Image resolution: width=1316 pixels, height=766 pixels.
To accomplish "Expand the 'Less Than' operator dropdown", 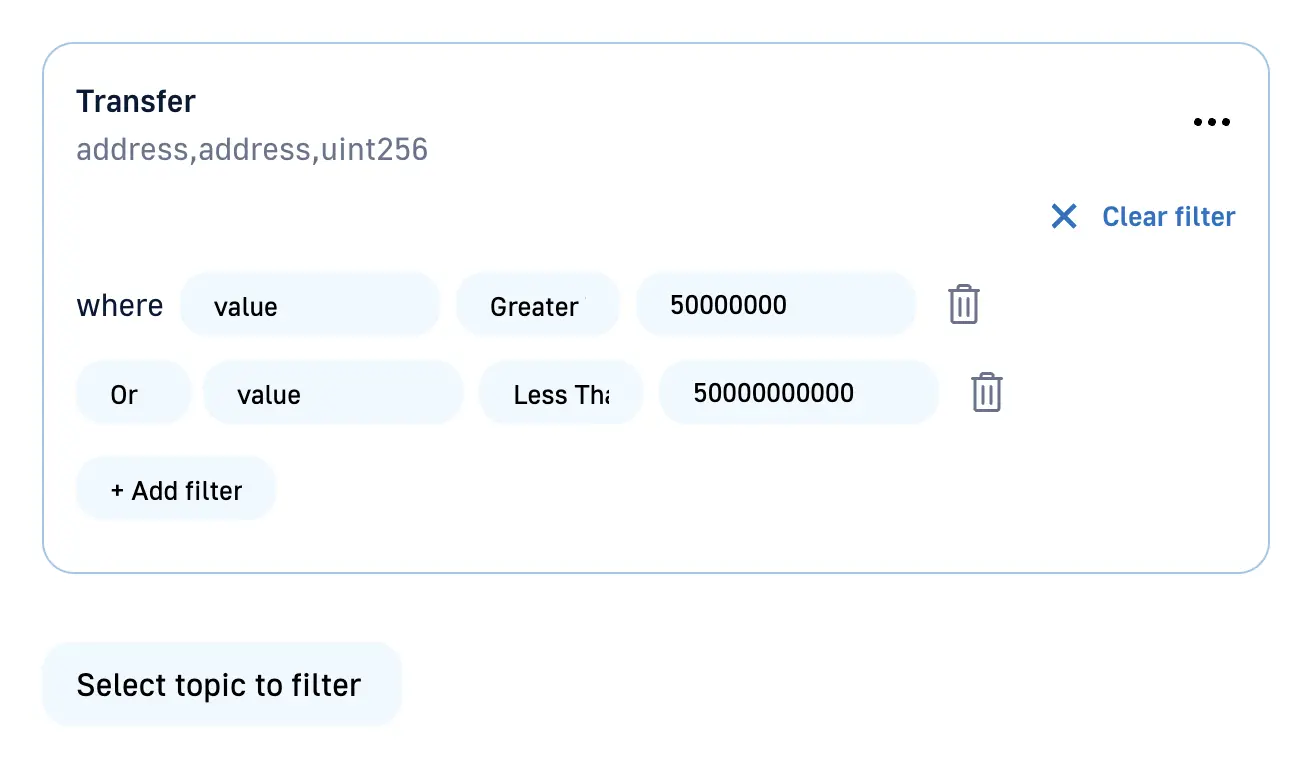I will click(x=560, y=394).
